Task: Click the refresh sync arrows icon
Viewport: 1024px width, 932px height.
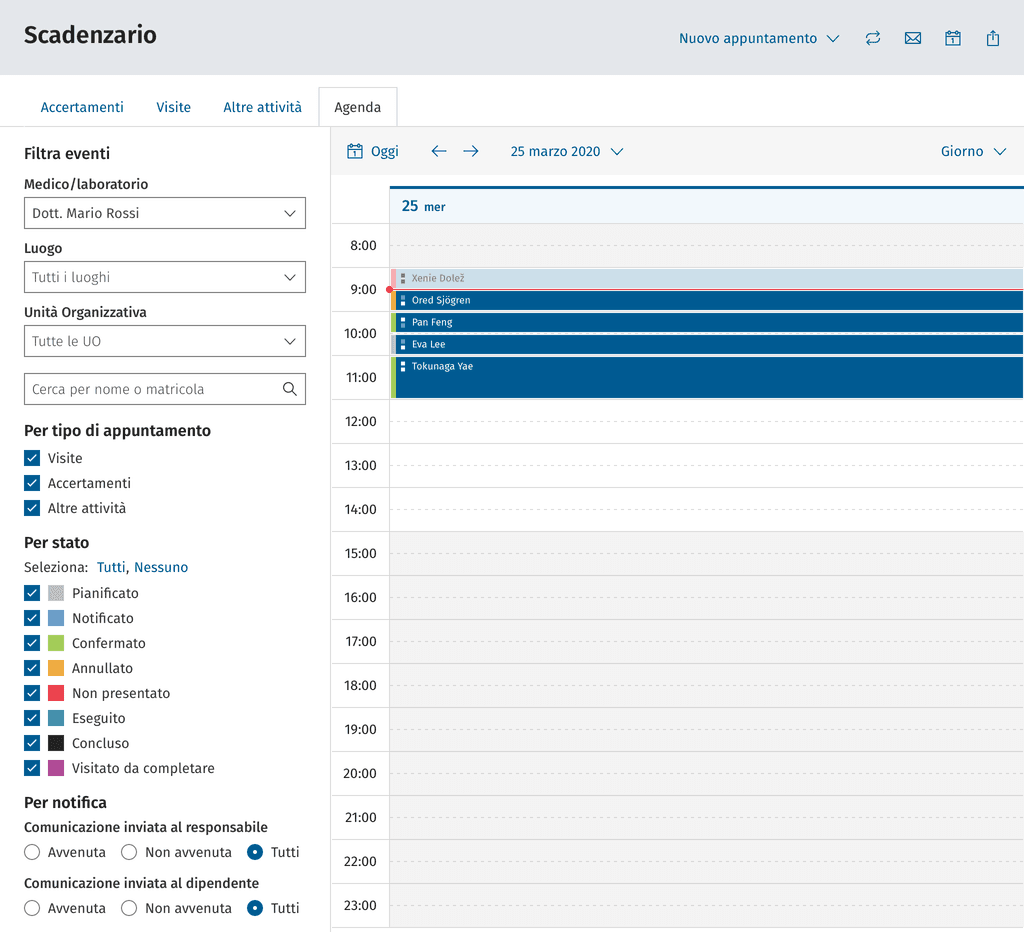Action: pos(872,39)
